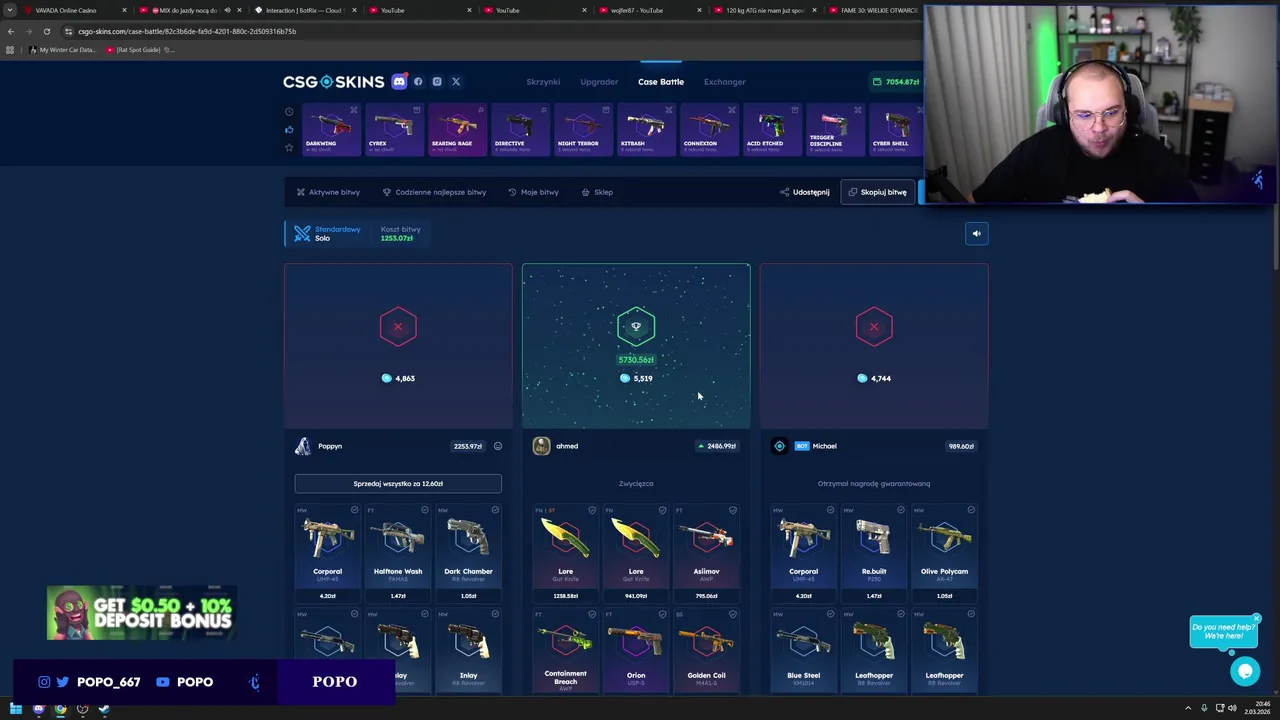Click the wallet balance 7054.87zł
This screenshot has width=1280, height=720.
click(896, 82)
